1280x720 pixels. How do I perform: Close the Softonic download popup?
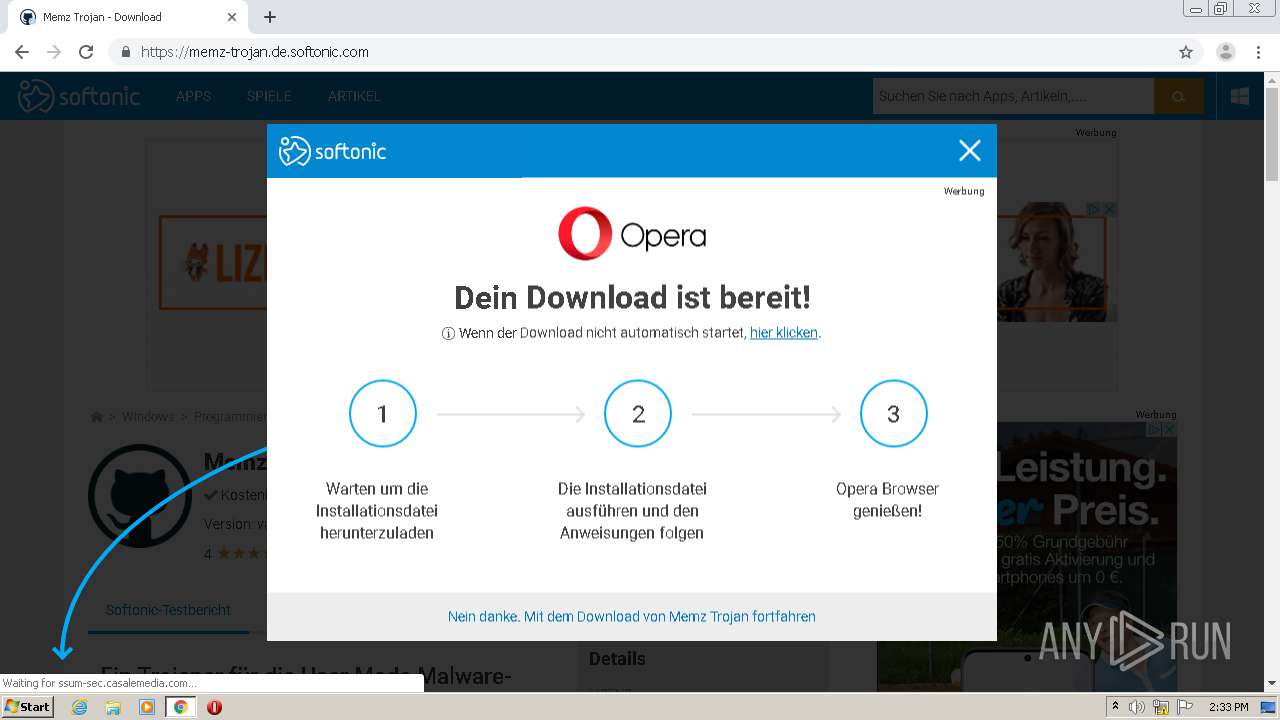coord(969,151)
